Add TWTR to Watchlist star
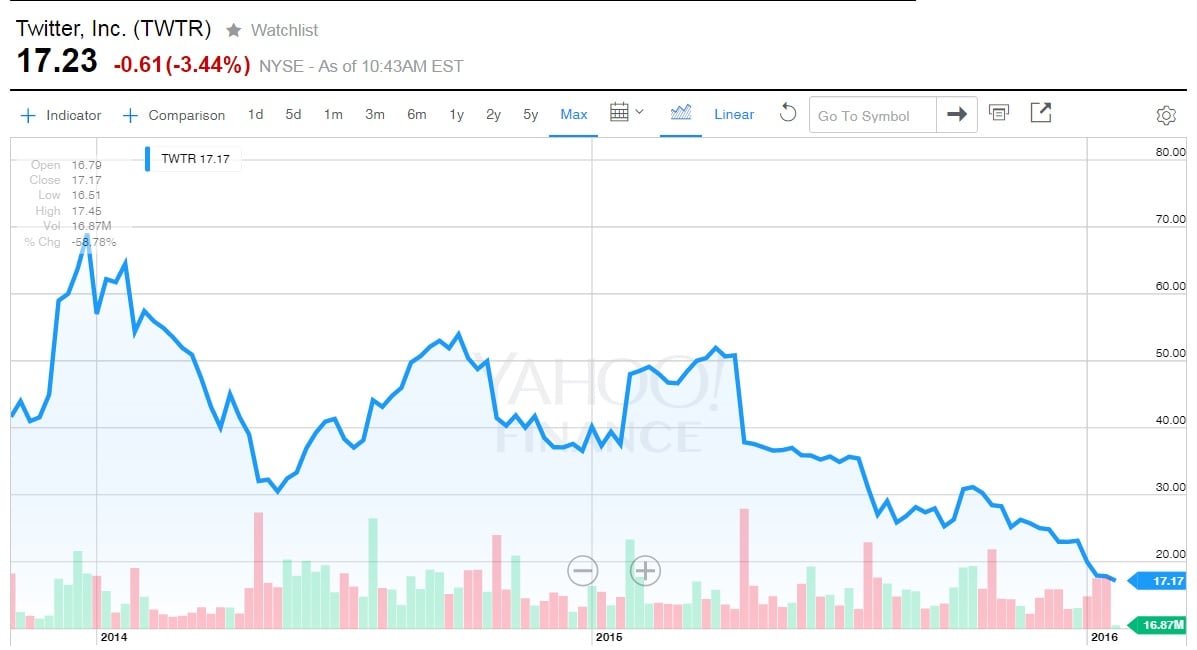 (x=234, y=30)
